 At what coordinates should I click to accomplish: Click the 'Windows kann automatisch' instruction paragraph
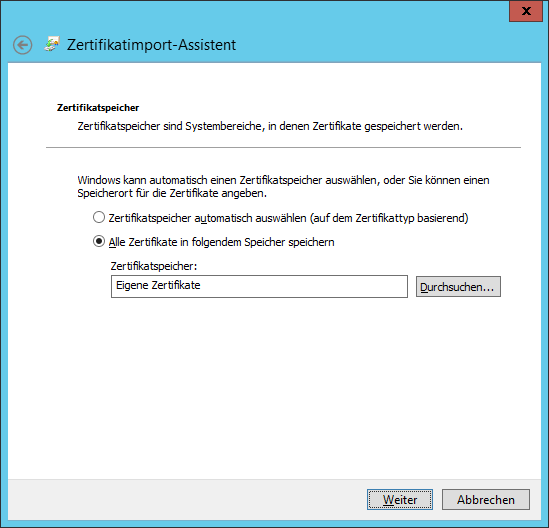point(283,187)
